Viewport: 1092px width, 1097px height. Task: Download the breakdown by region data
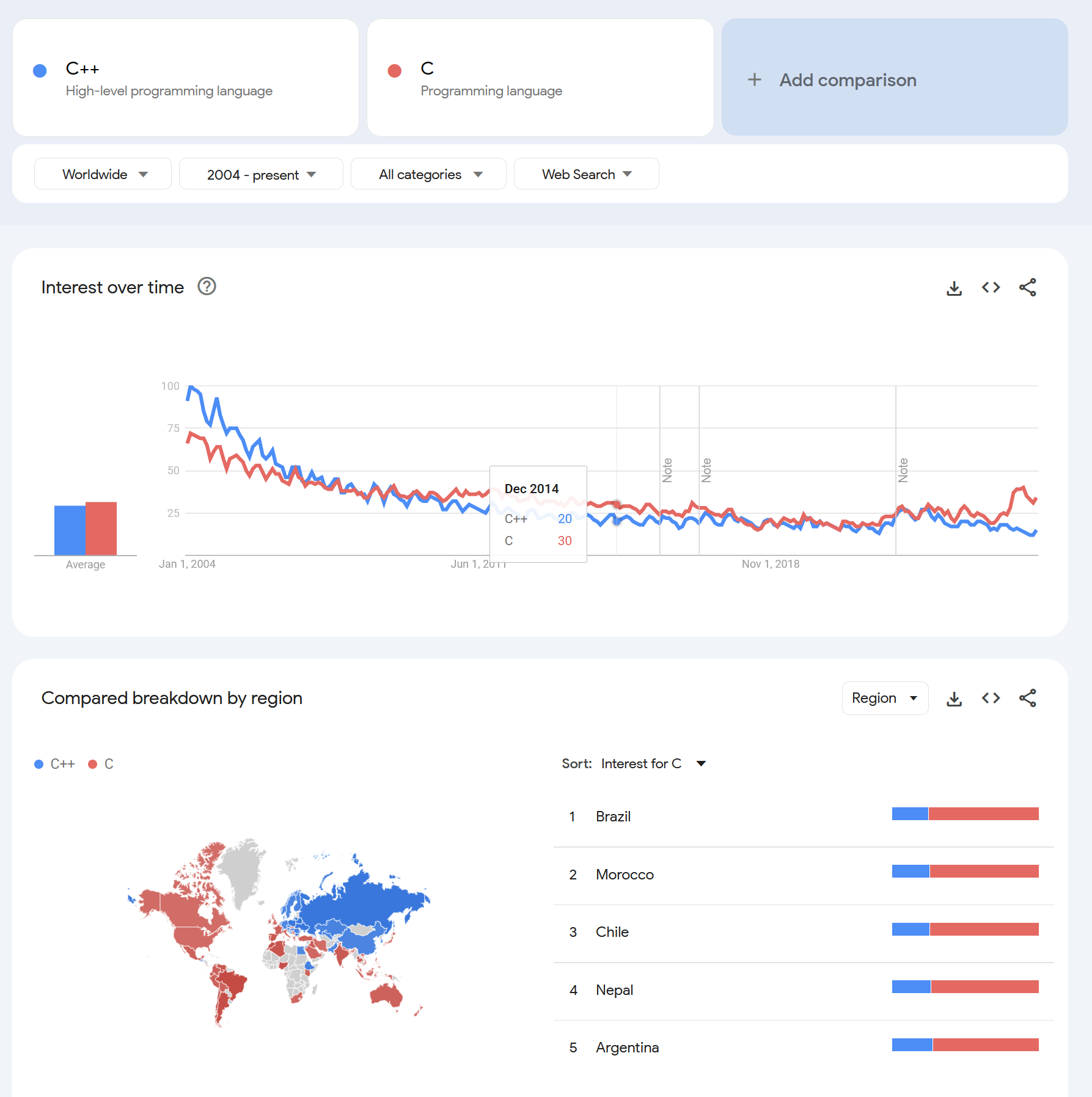954,699
